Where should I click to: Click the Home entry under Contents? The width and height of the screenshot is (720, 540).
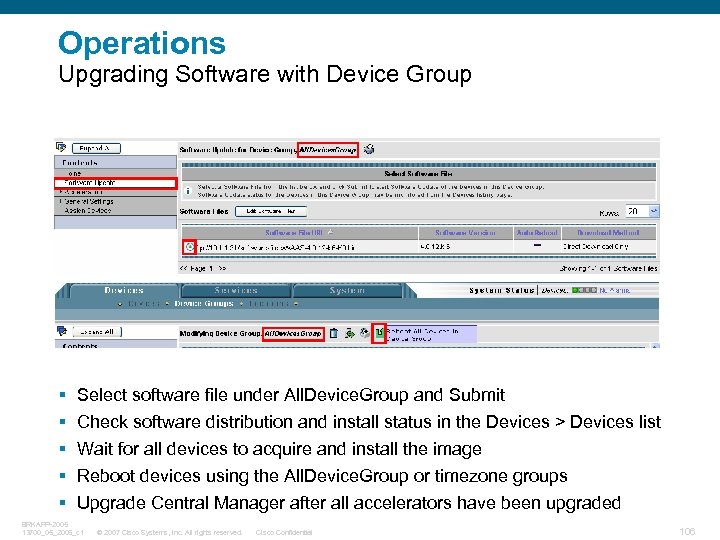[75, 174]
